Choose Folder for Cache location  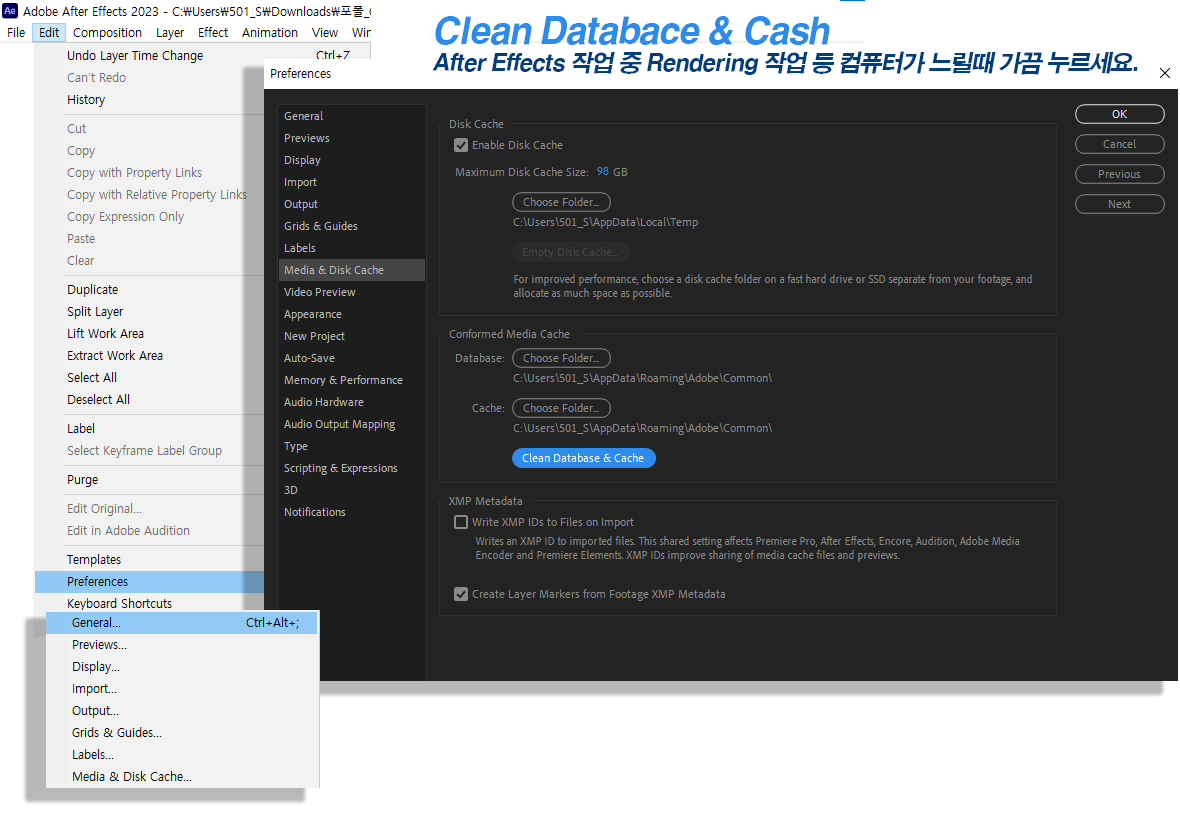pos(561,408)
